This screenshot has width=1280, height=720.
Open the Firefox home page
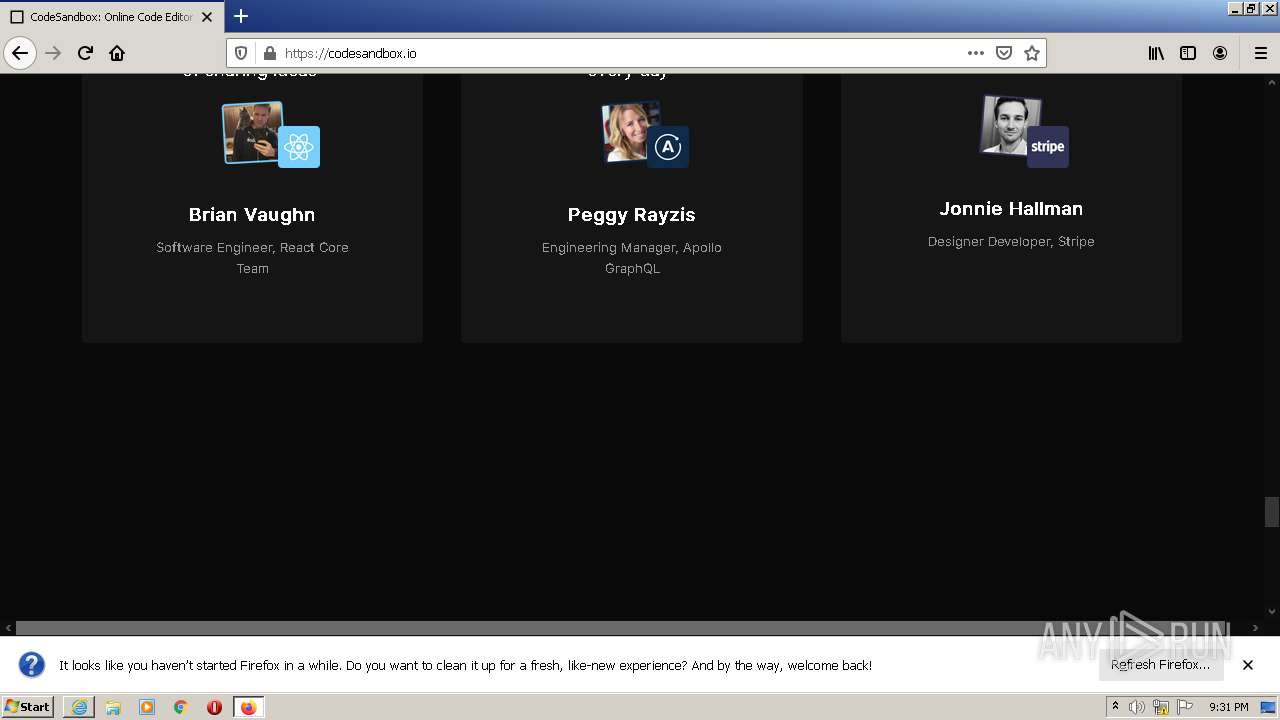tap(117, 53)
